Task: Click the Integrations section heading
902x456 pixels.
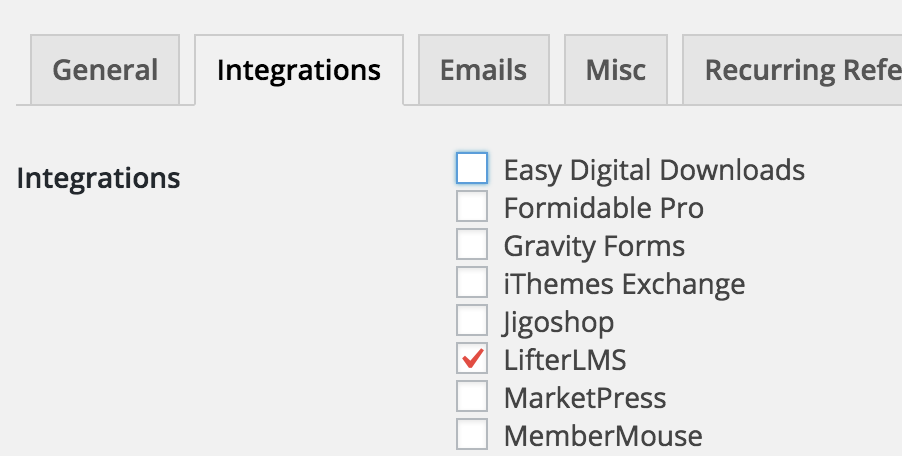Action: click(98, 178)
